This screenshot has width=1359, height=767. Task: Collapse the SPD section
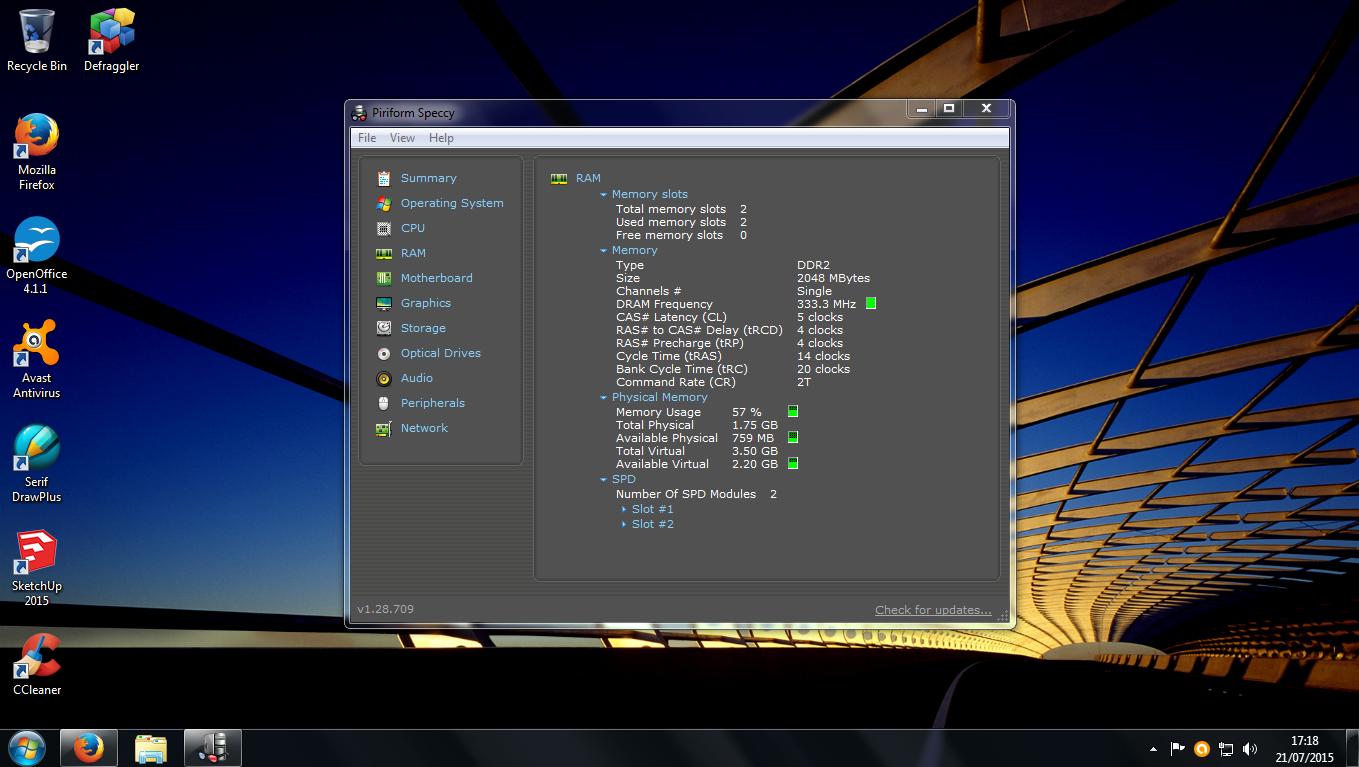(603, 480)
